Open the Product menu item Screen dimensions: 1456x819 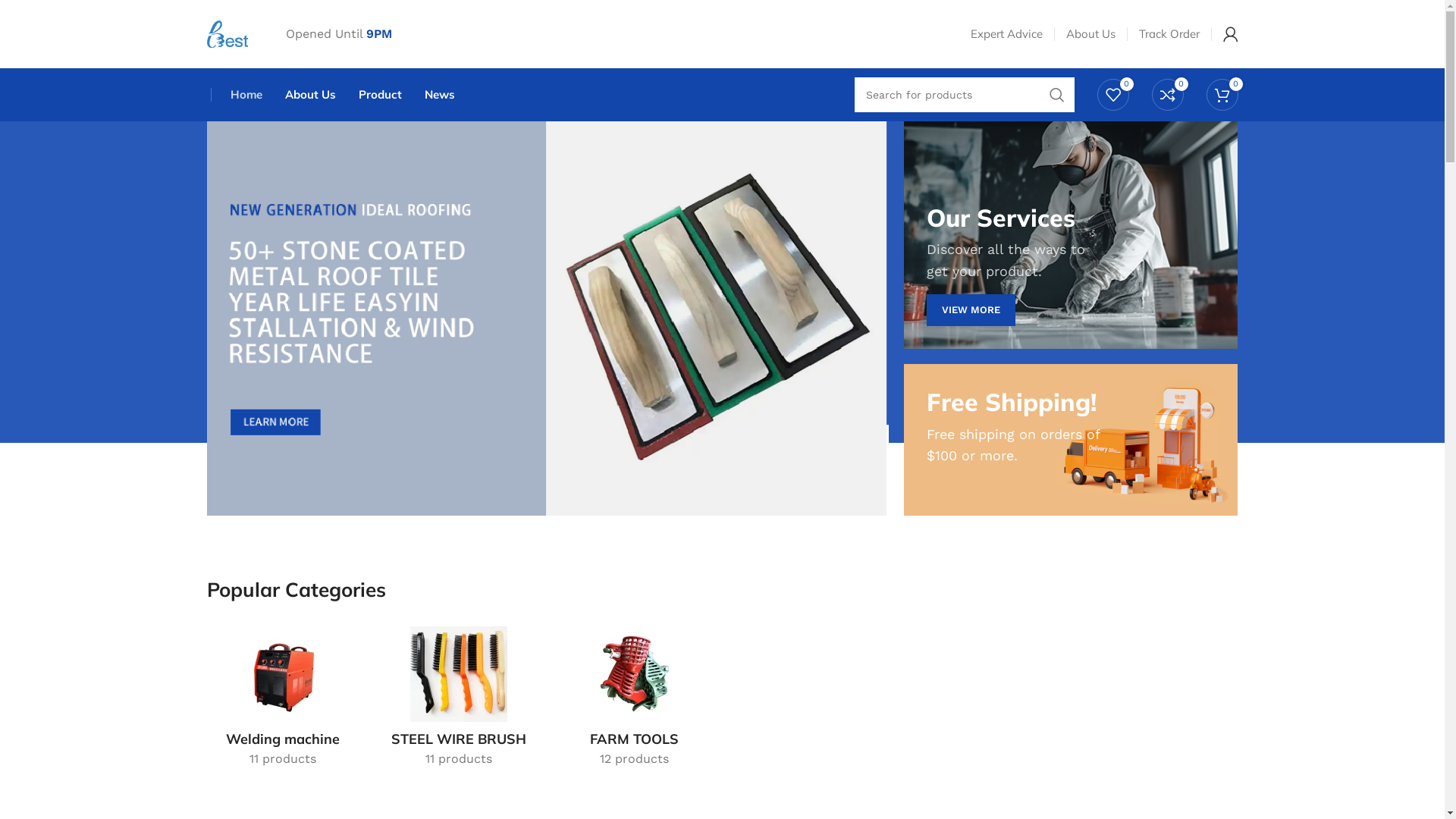pyautogui.click(x=380, y=95)
